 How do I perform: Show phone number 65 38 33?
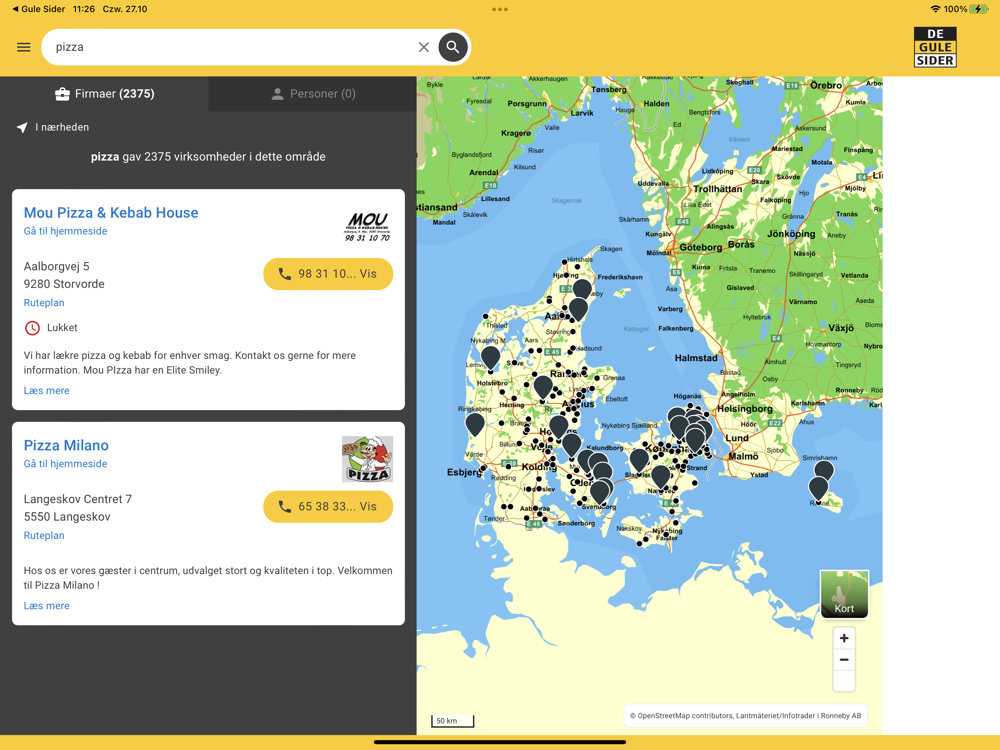(x=328, y=506)
